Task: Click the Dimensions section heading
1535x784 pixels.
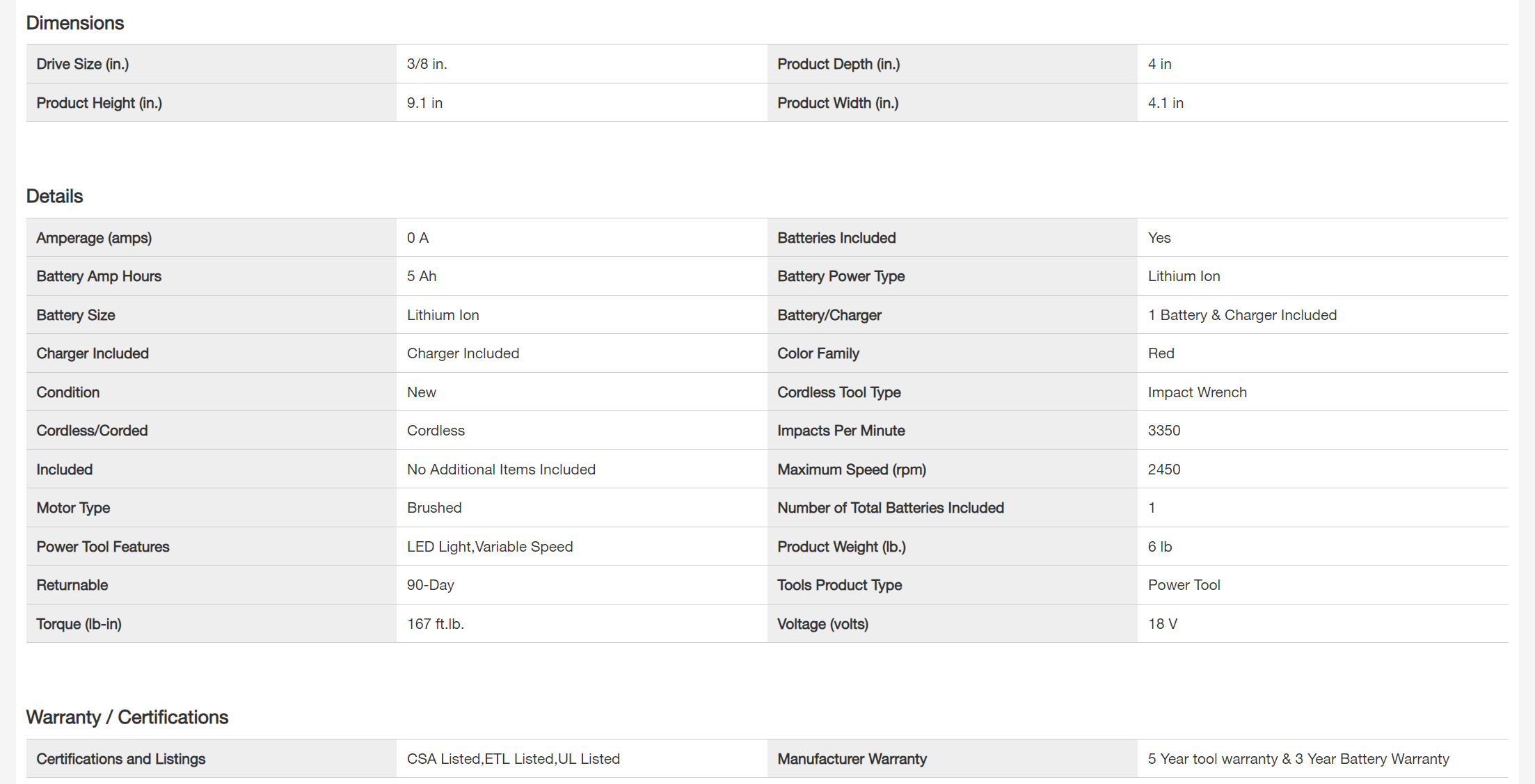Action: coord(75,23)
